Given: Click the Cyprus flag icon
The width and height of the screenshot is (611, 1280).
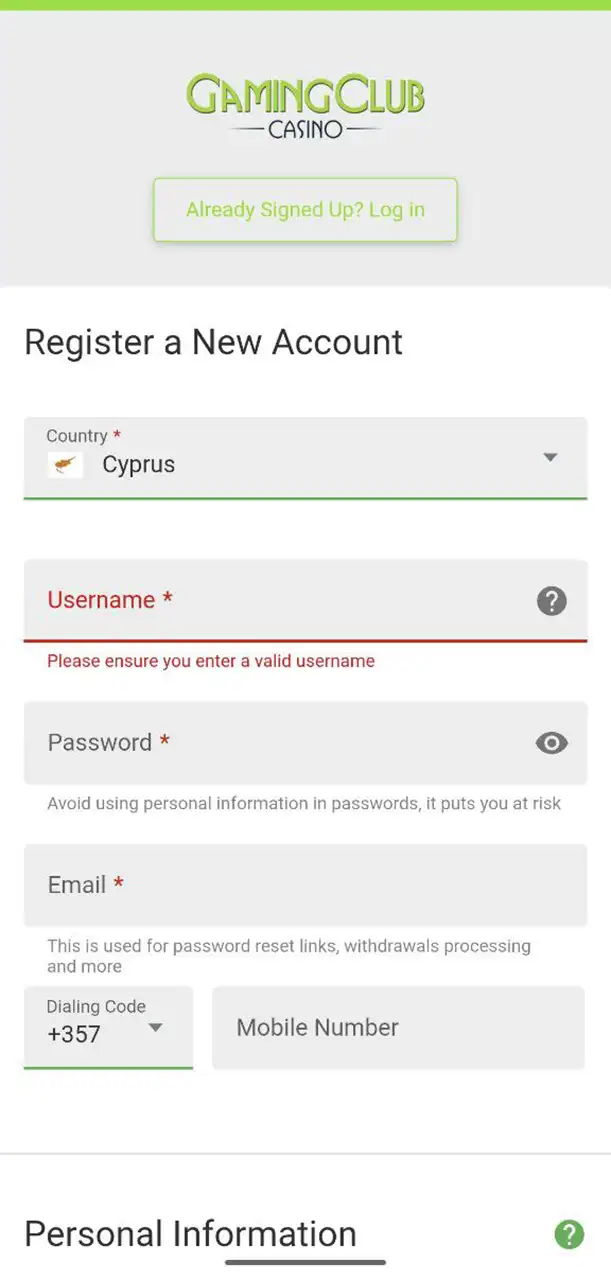Looking at the screenshot, I should tap(66, 465).
